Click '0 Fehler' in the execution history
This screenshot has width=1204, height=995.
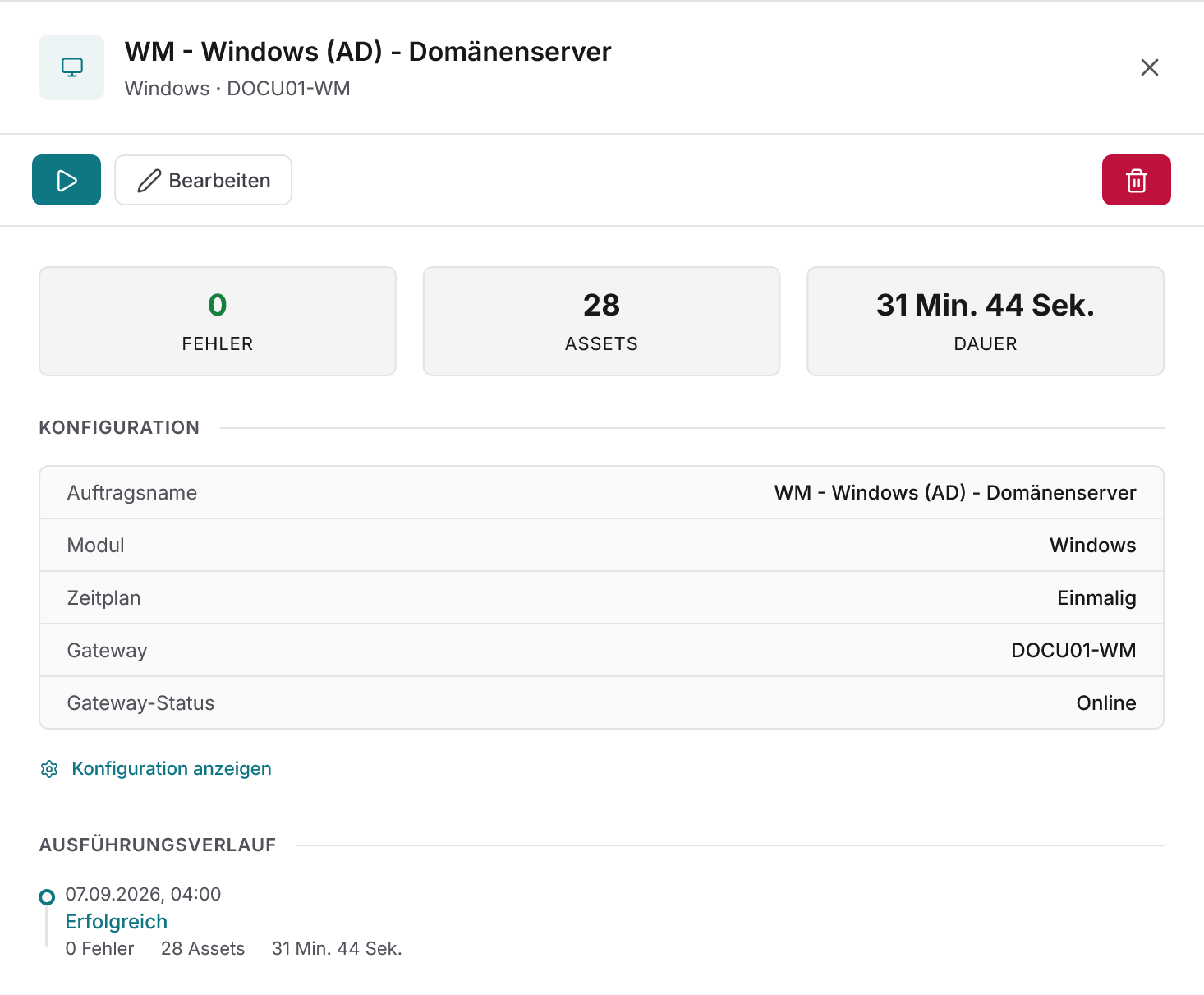coord(99,948)
